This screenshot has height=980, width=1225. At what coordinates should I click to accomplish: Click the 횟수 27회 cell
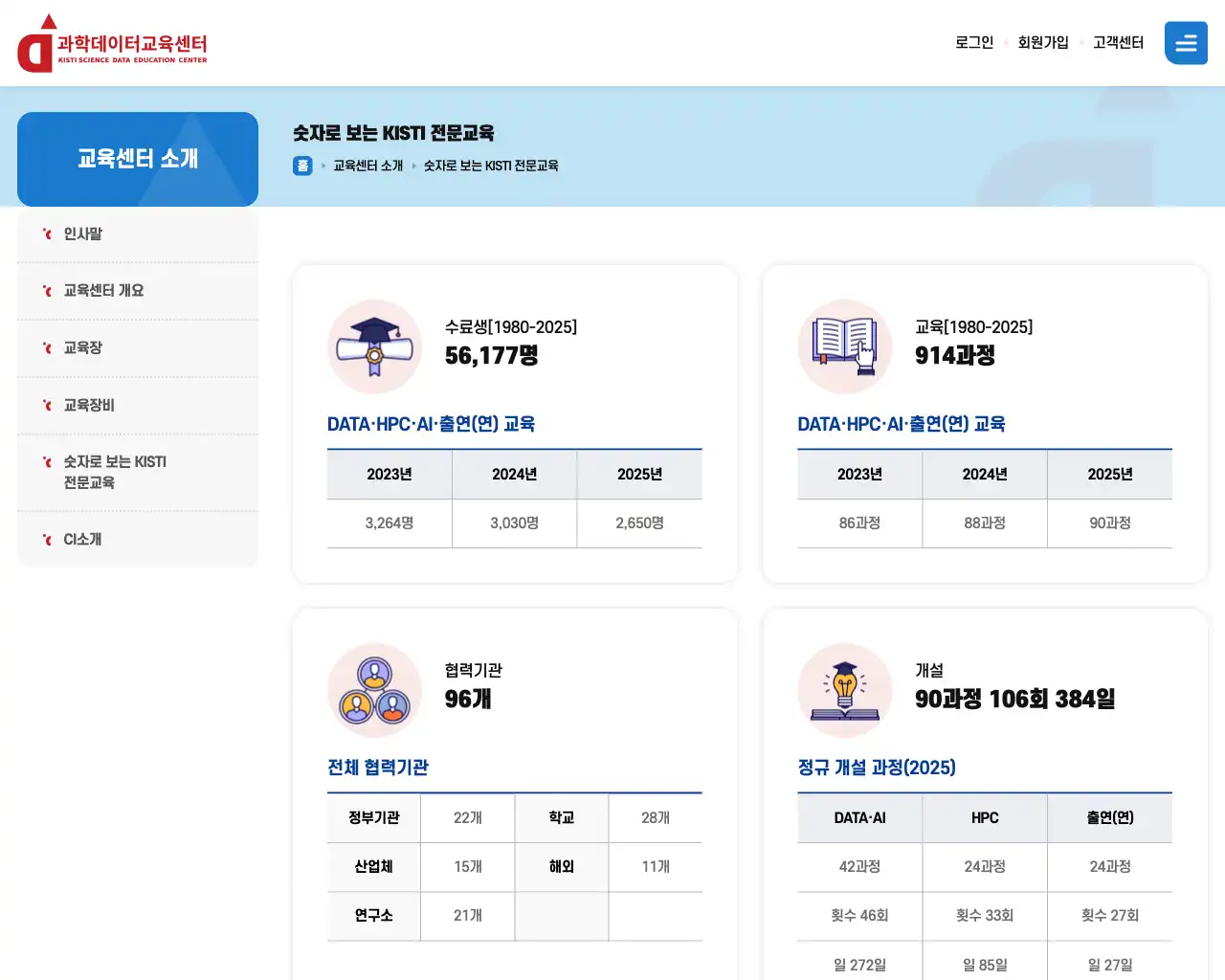pos(1110,916)
